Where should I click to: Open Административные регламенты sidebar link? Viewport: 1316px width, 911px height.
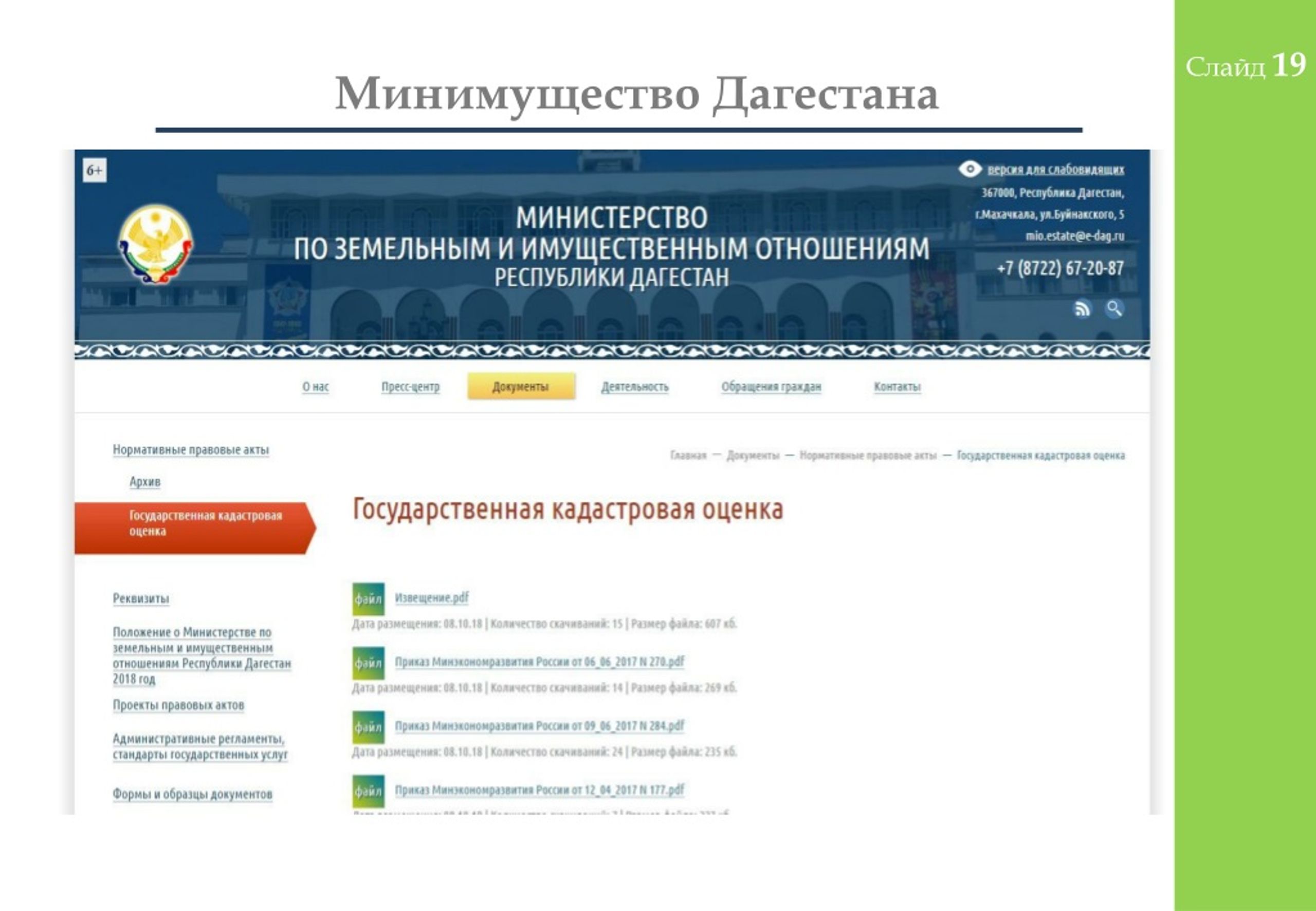200,746
